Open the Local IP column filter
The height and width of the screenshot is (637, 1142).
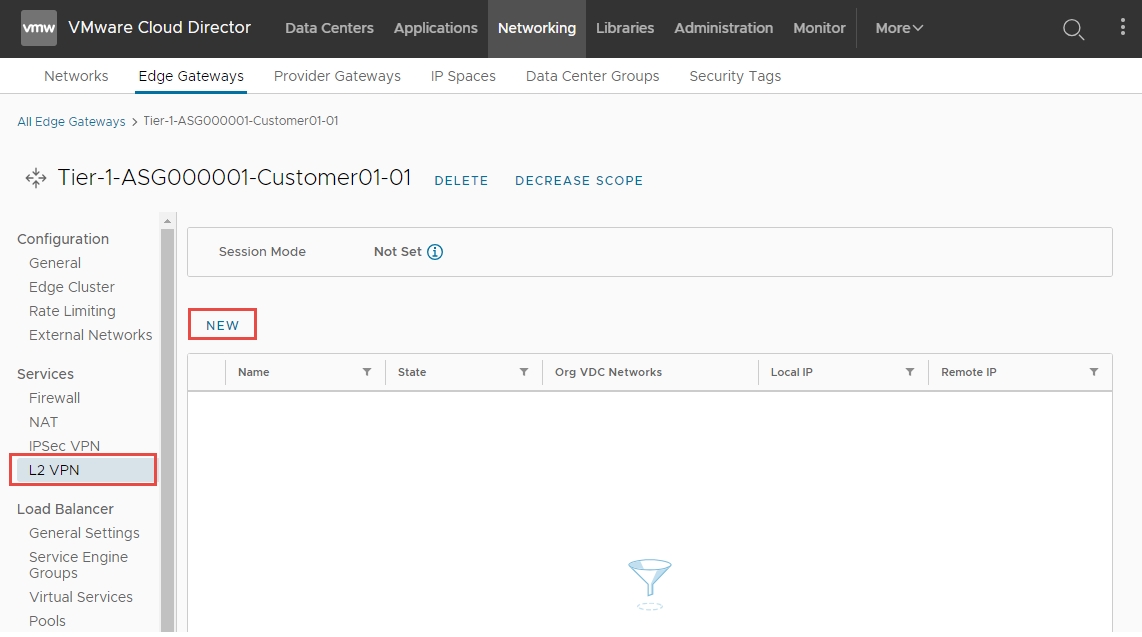pos(910,372)
